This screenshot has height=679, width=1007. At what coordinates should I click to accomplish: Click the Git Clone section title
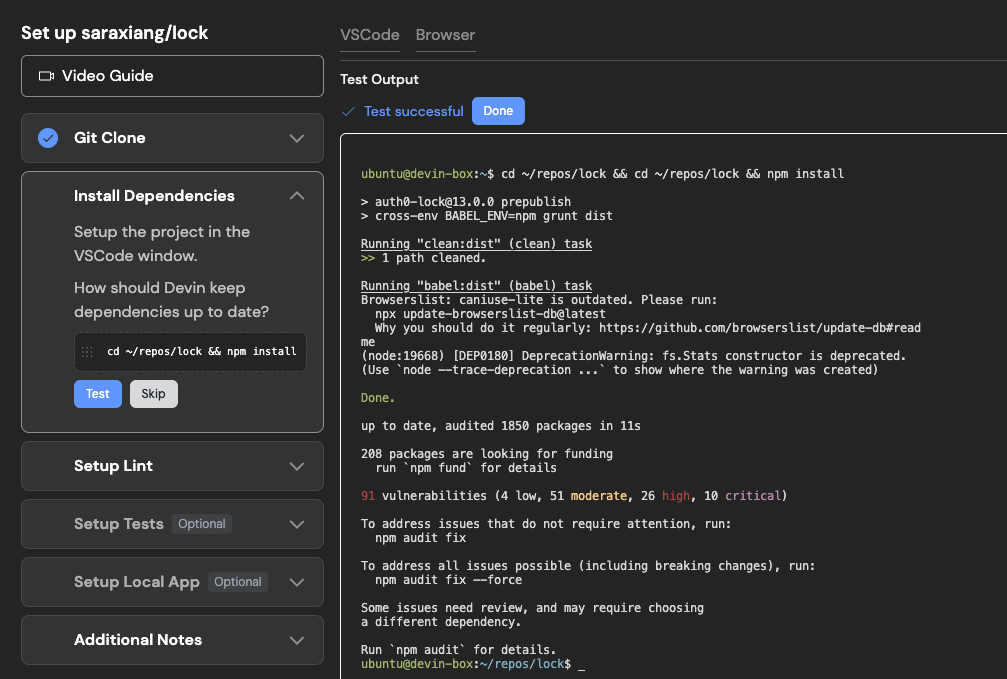(110, 137)
